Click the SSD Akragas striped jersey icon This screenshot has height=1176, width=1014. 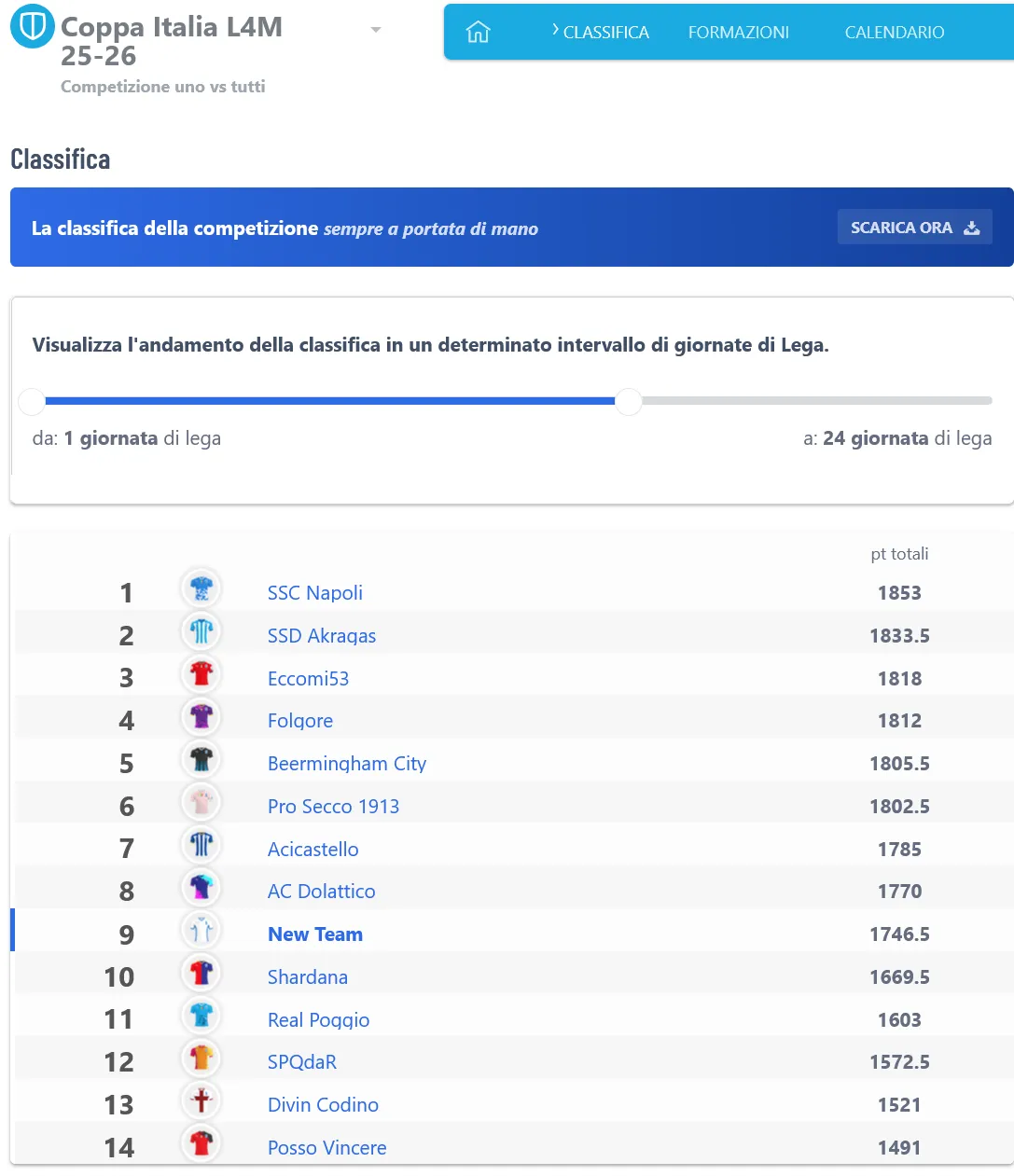point(201,632)
